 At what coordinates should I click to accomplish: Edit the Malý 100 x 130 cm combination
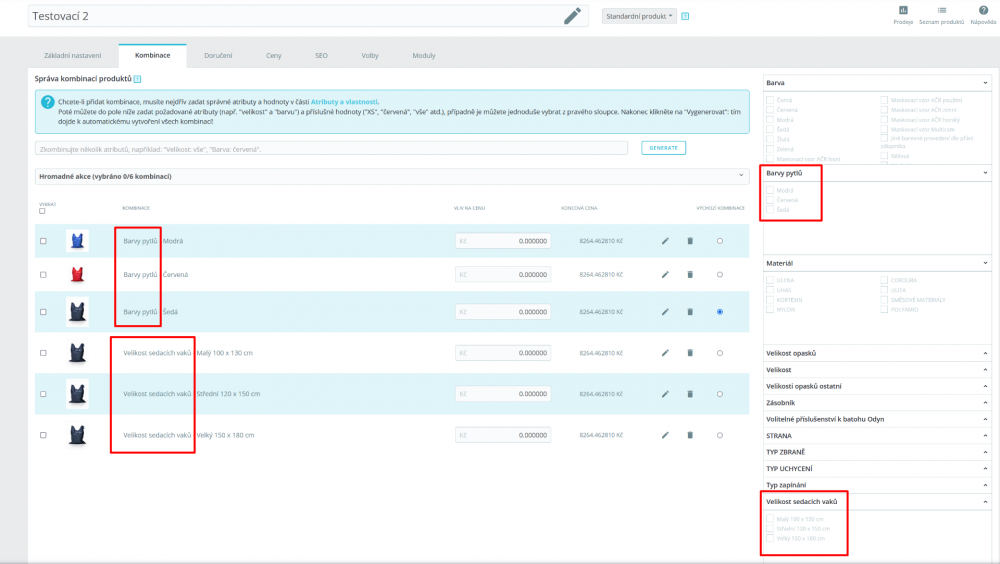point(665,353)
